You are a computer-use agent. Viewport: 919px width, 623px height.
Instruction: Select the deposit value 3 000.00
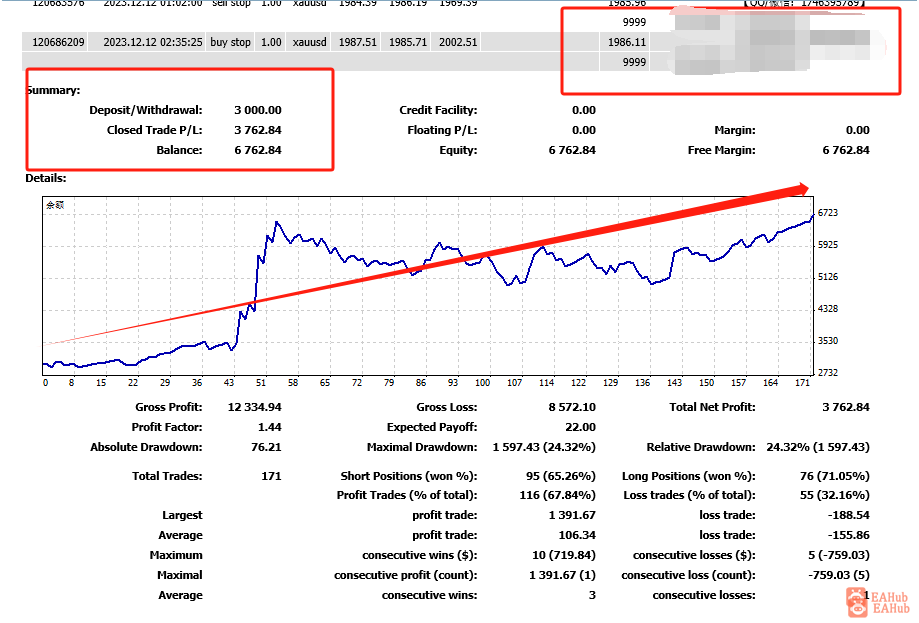click(x=258, y=110)
